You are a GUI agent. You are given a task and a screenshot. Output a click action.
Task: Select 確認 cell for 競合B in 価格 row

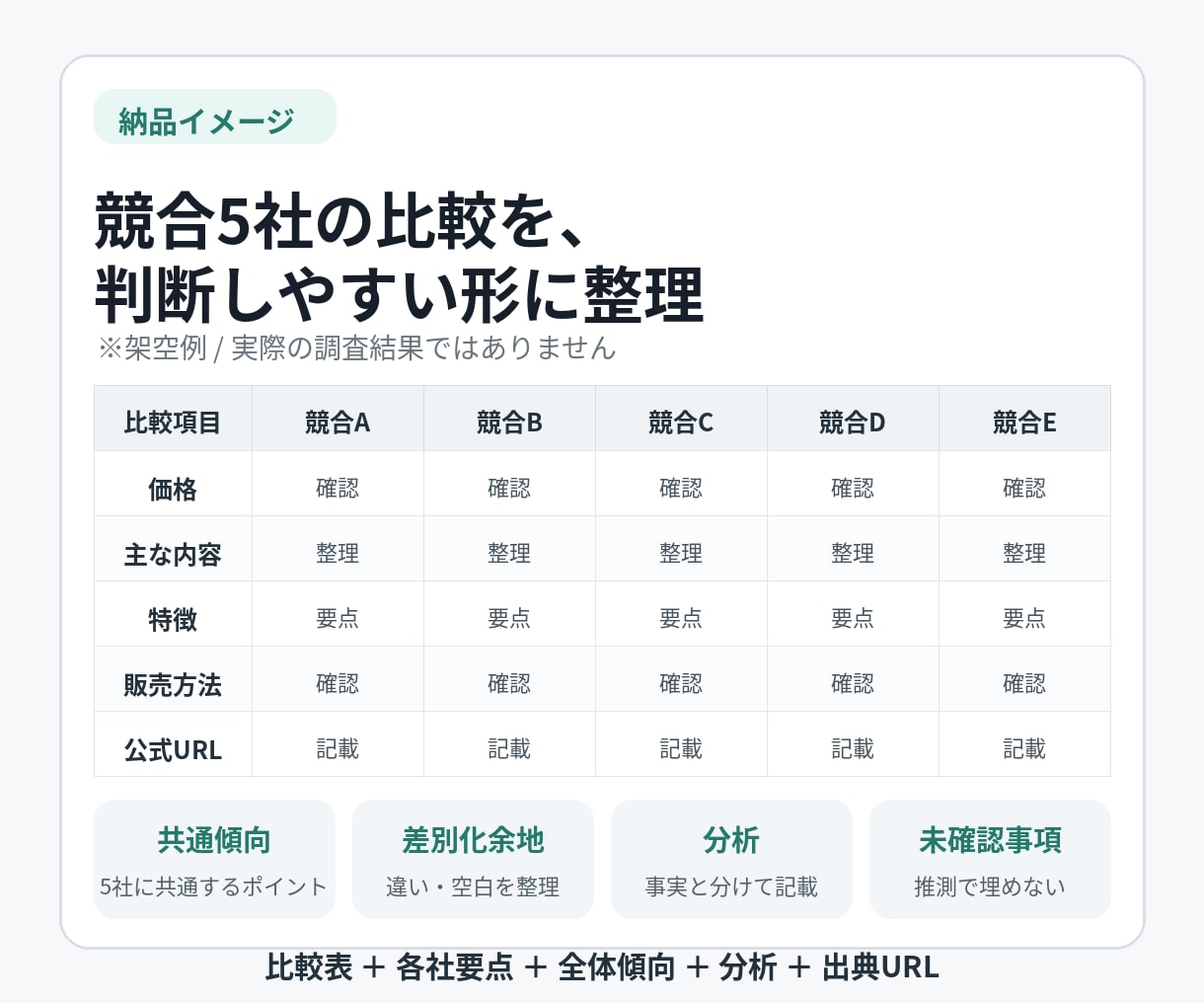pos(509,484)
